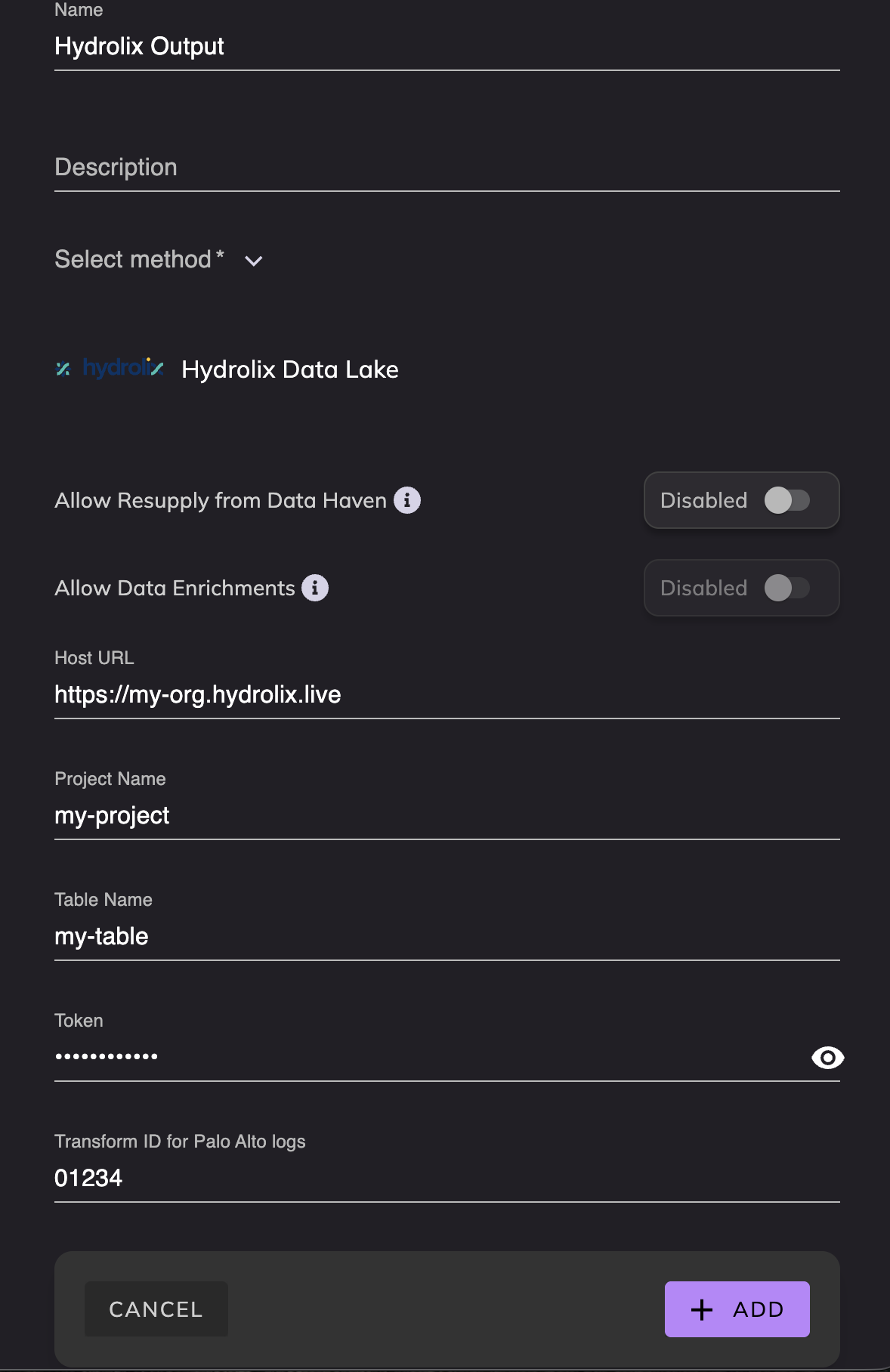Focus the Description input field

click(446, 168)
